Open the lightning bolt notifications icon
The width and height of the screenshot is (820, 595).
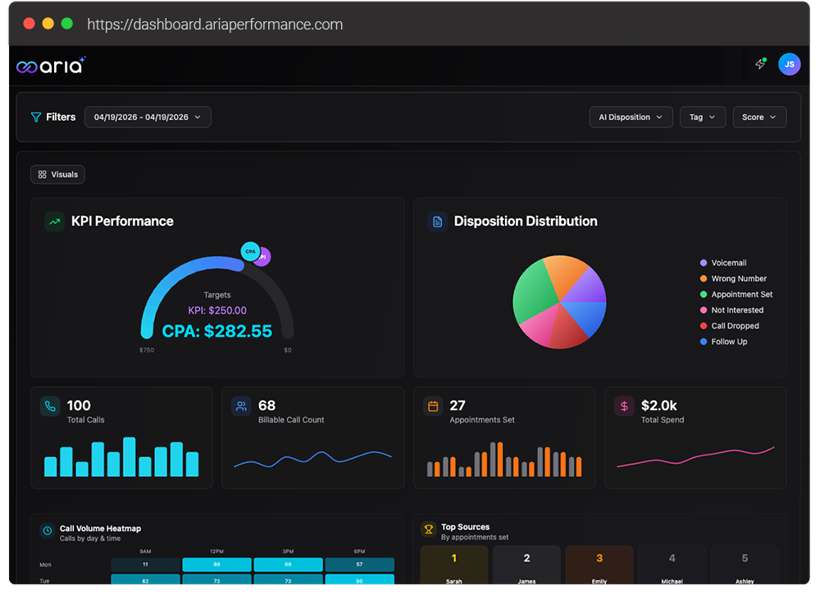(x=760, y=64)
